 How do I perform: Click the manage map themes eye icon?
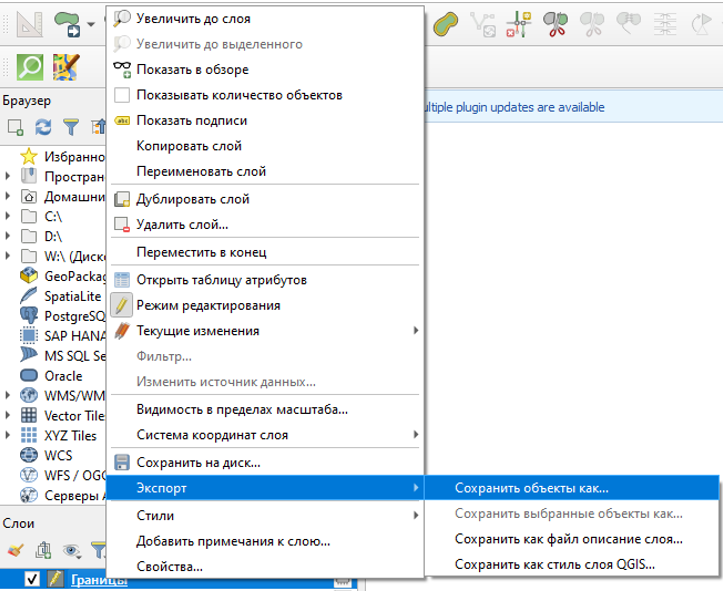click(72, 549)
